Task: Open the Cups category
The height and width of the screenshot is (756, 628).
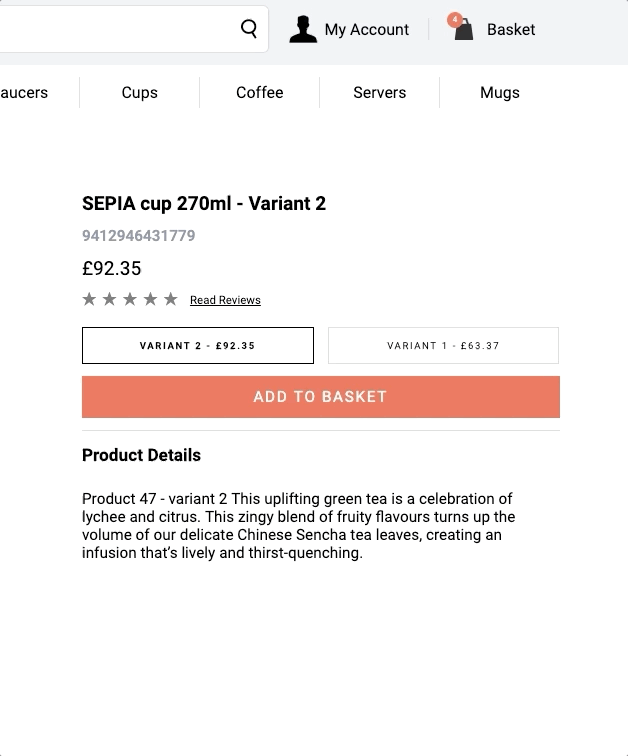Action: point(139,92)
